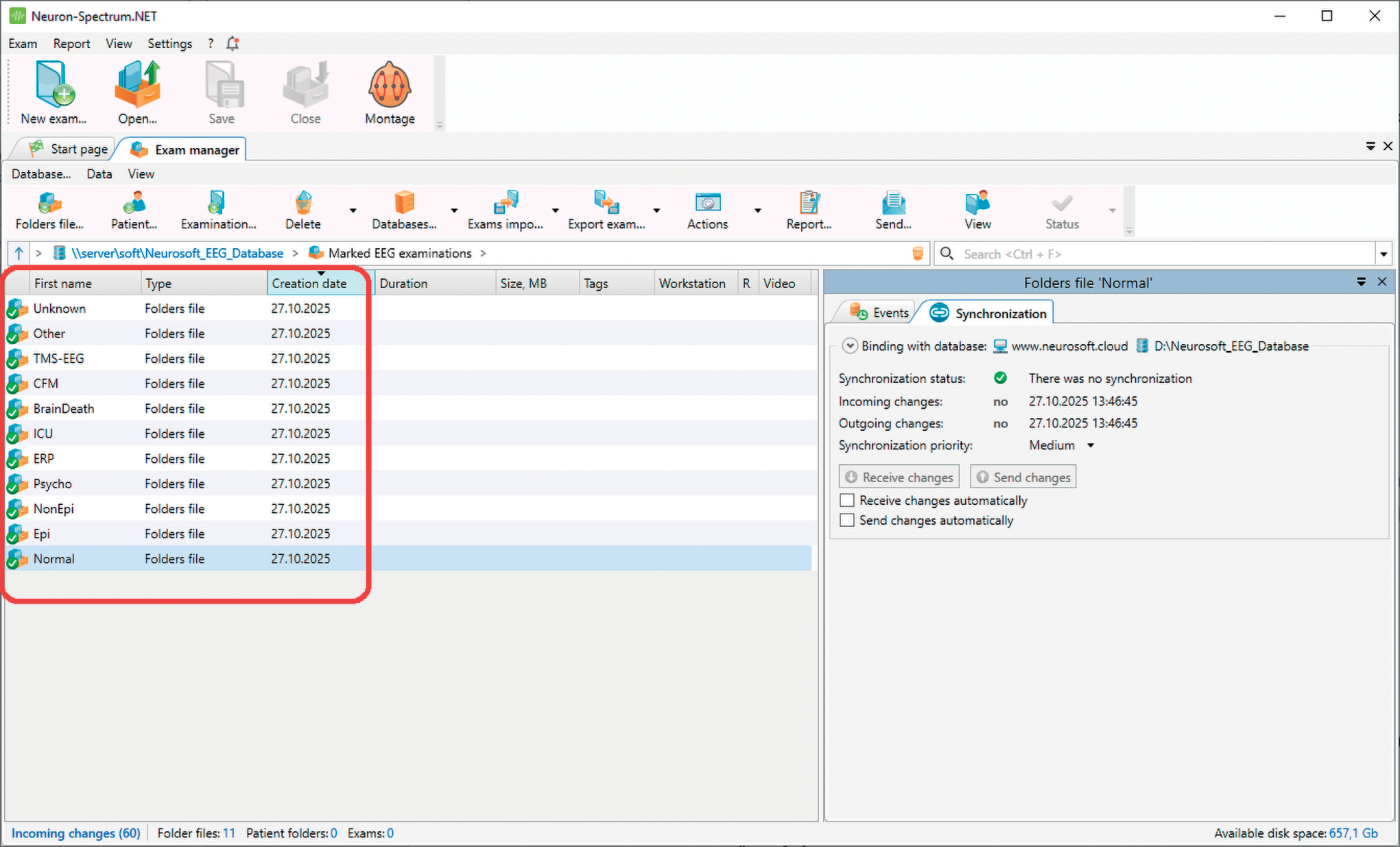Click the database icon at search box edge
Viewport: 1400px width, 847px height.
point(918,254)
